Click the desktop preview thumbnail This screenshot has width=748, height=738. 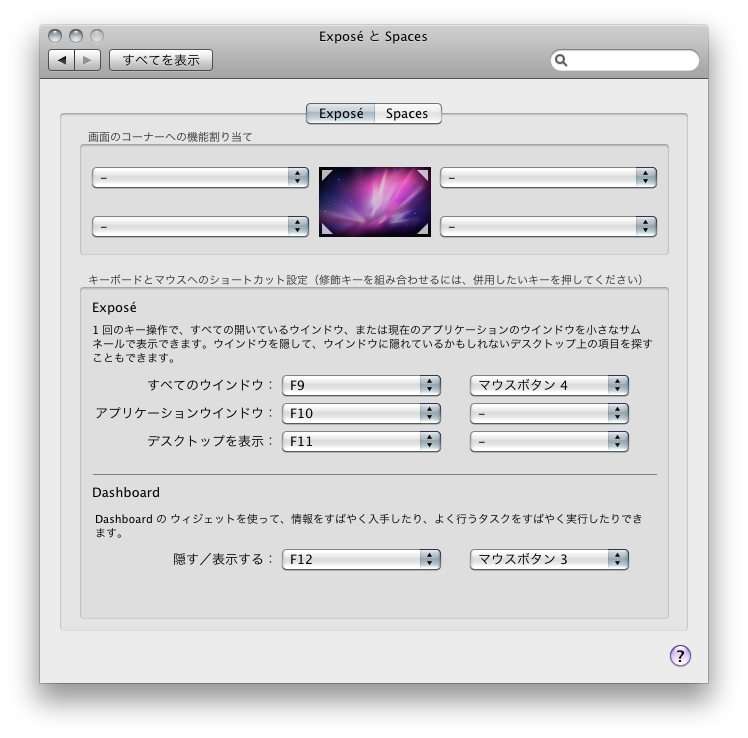click(x=375, y=202)
